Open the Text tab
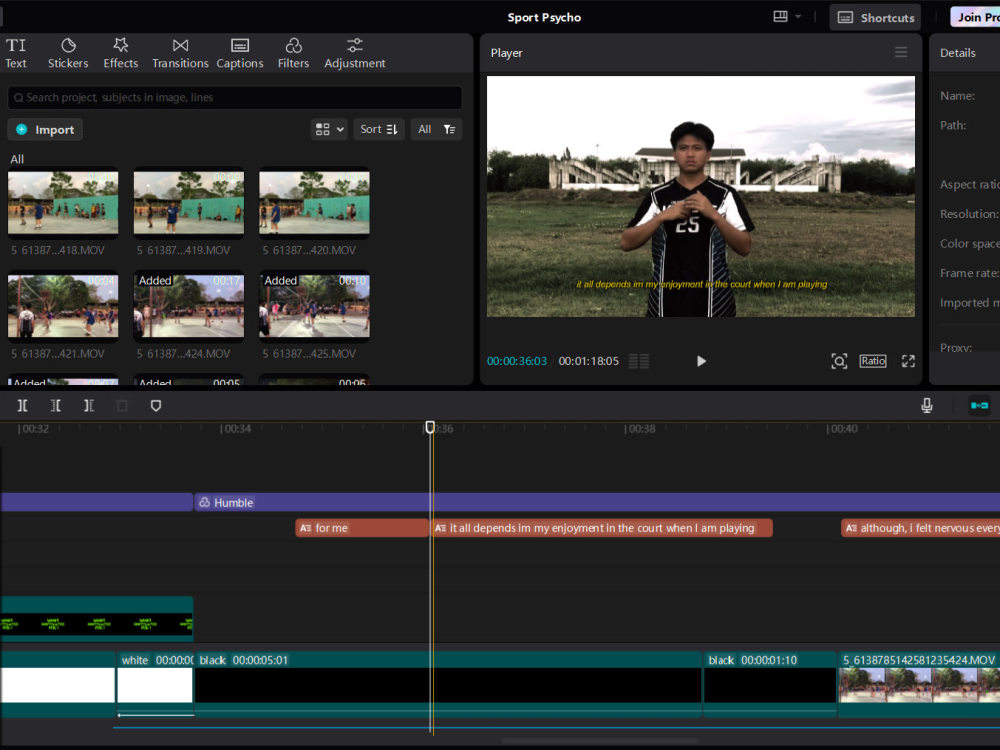The height and width of the screenshot is (750, 1000). click(x=16, y=54)
